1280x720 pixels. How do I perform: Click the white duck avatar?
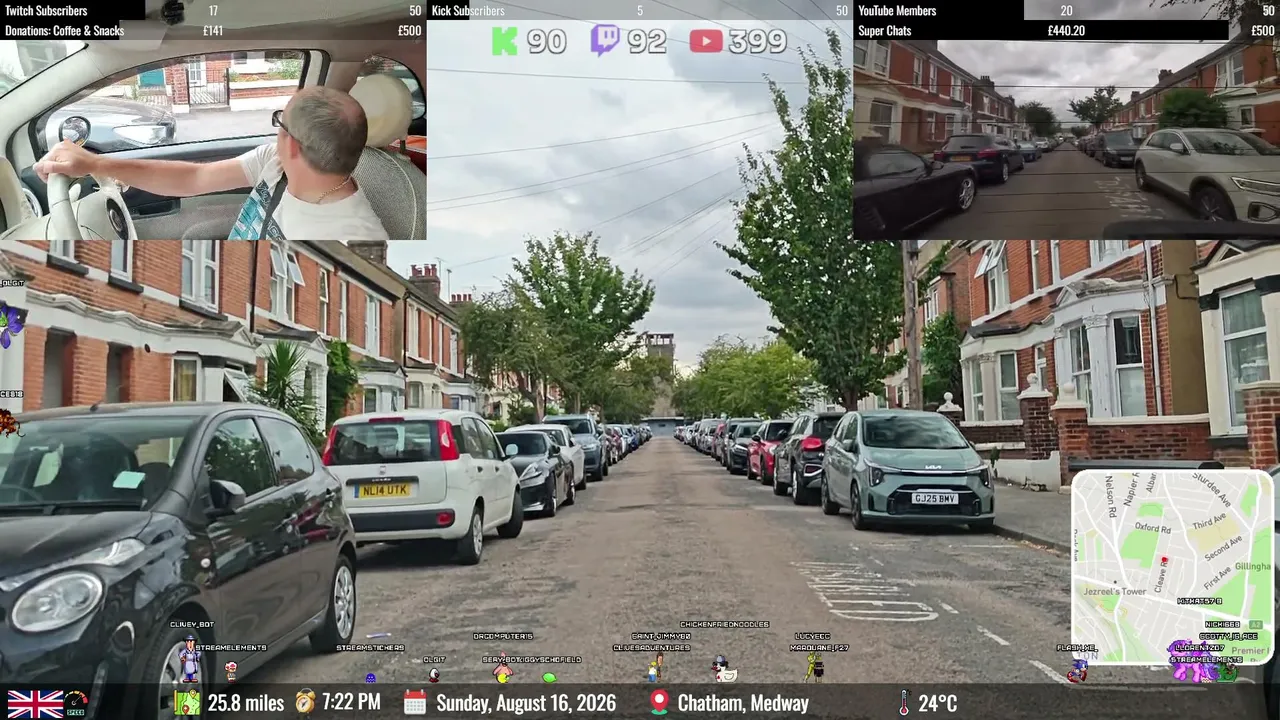pos(723,670)
